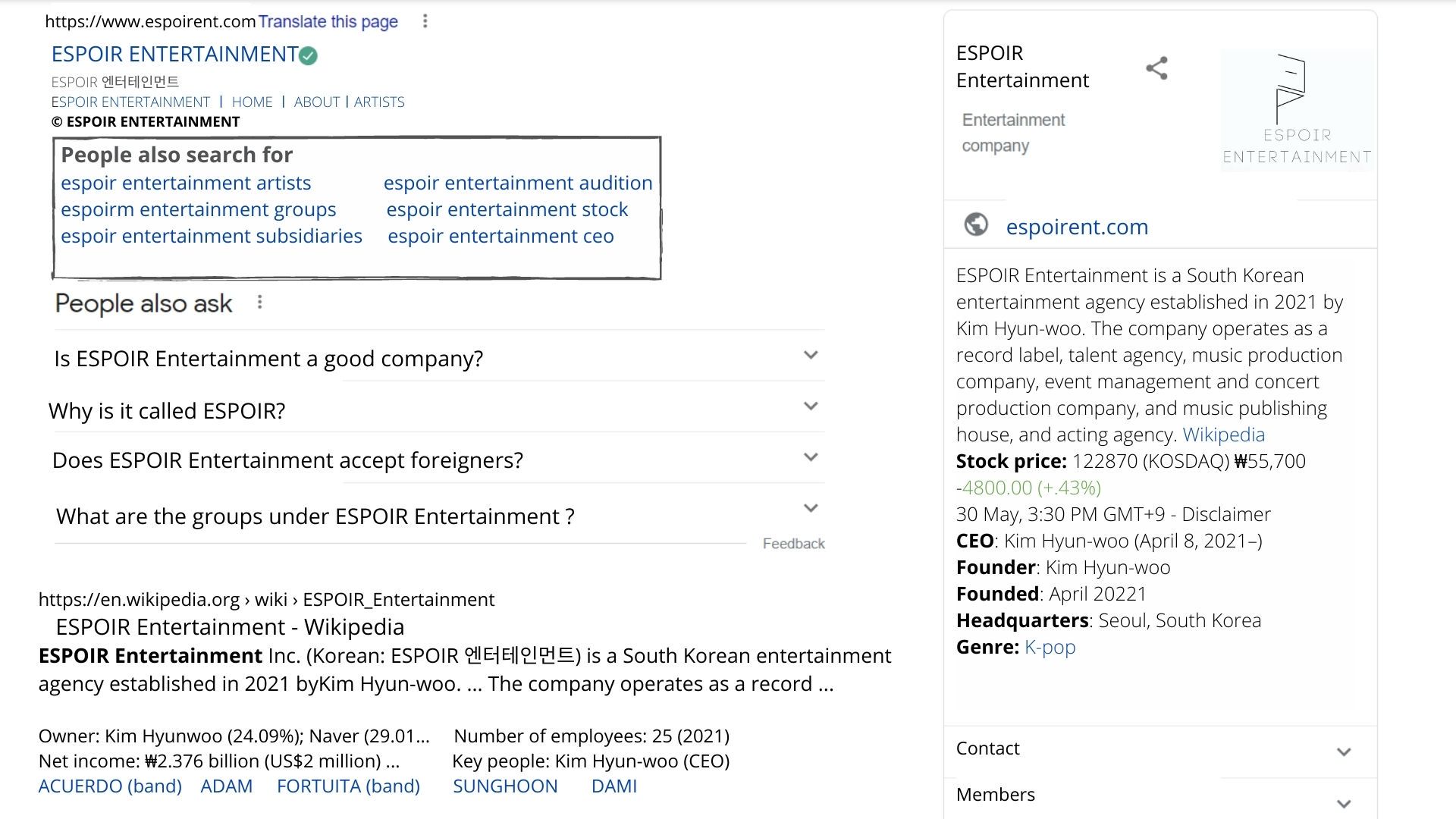Screen dimensions: 1456x819
Task: Open the SUNGHOON link
Action: tap(505, 786)
